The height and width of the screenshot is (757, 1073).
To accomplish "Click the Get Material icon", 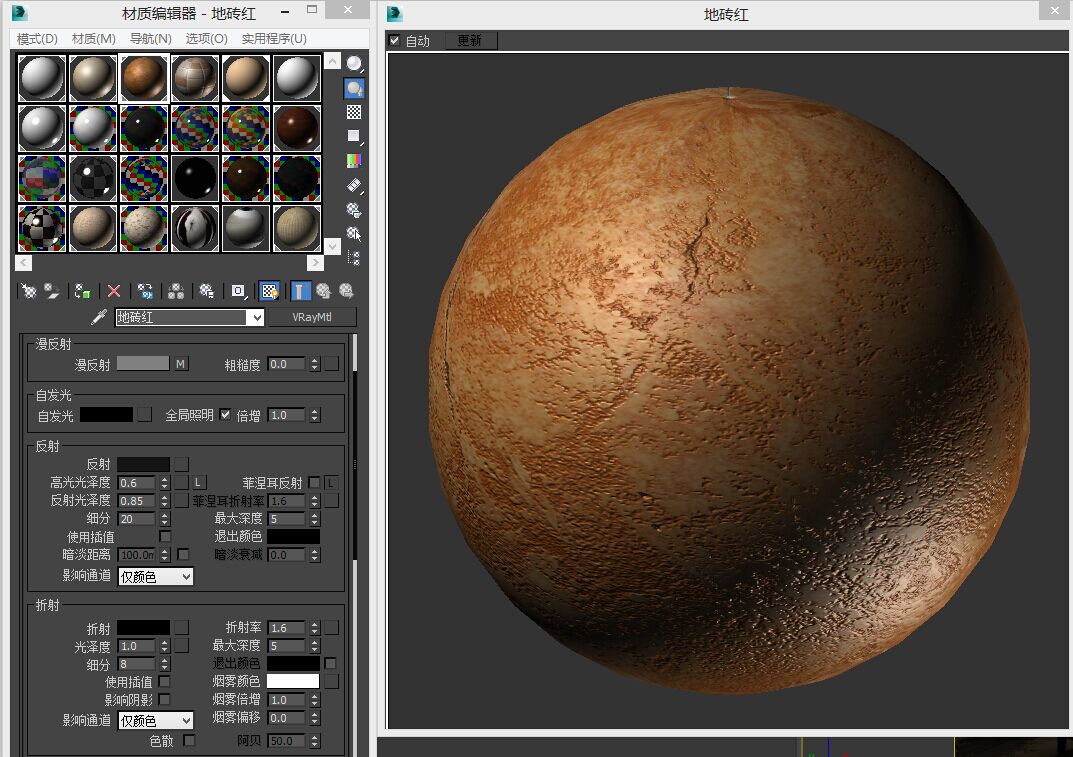I will point(29,292).
